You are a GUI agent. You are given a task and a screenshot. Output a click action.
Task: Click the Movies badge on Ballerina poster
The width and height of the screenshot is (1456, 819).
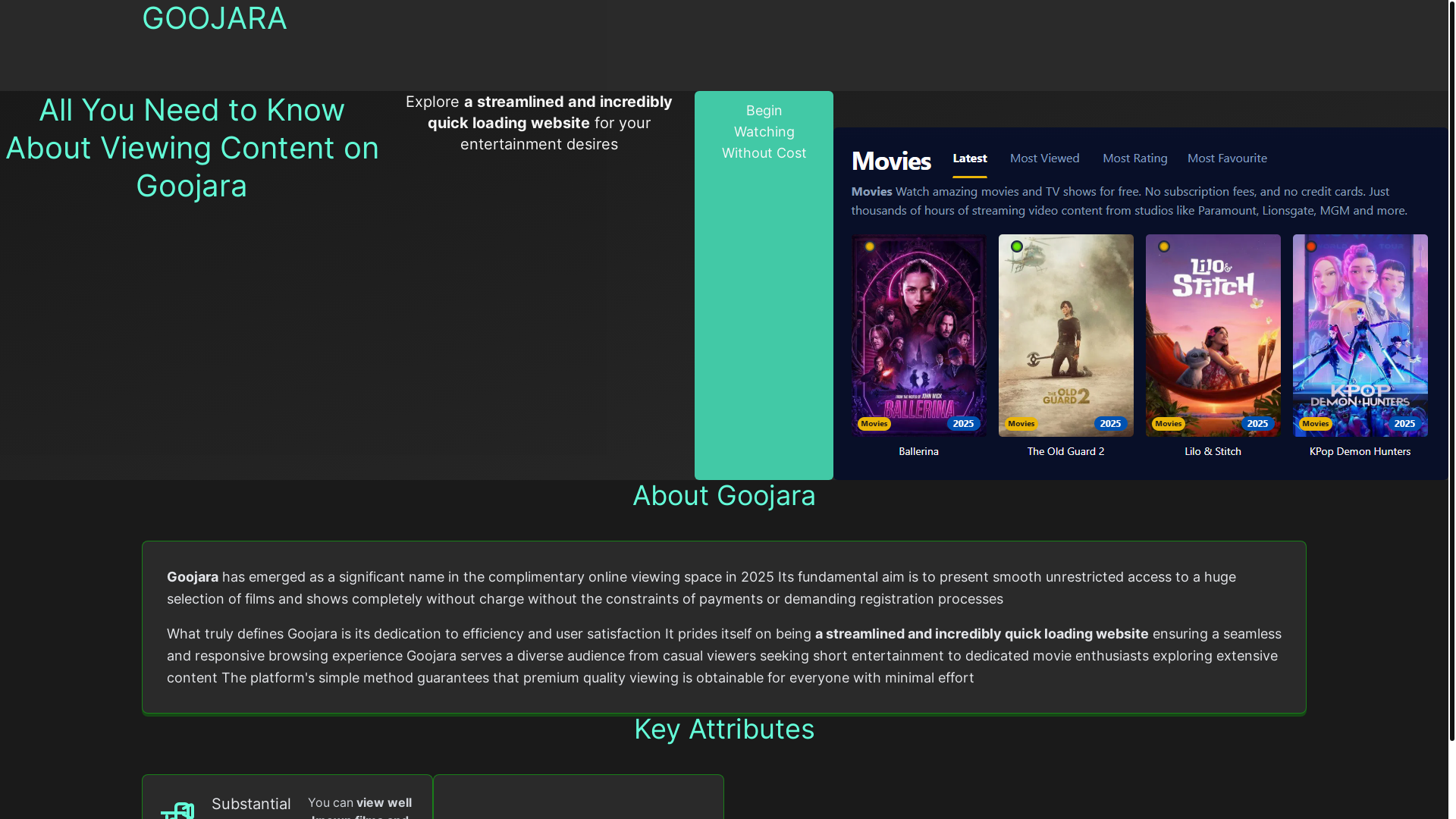pyautogui.click(x=874, y=424)
